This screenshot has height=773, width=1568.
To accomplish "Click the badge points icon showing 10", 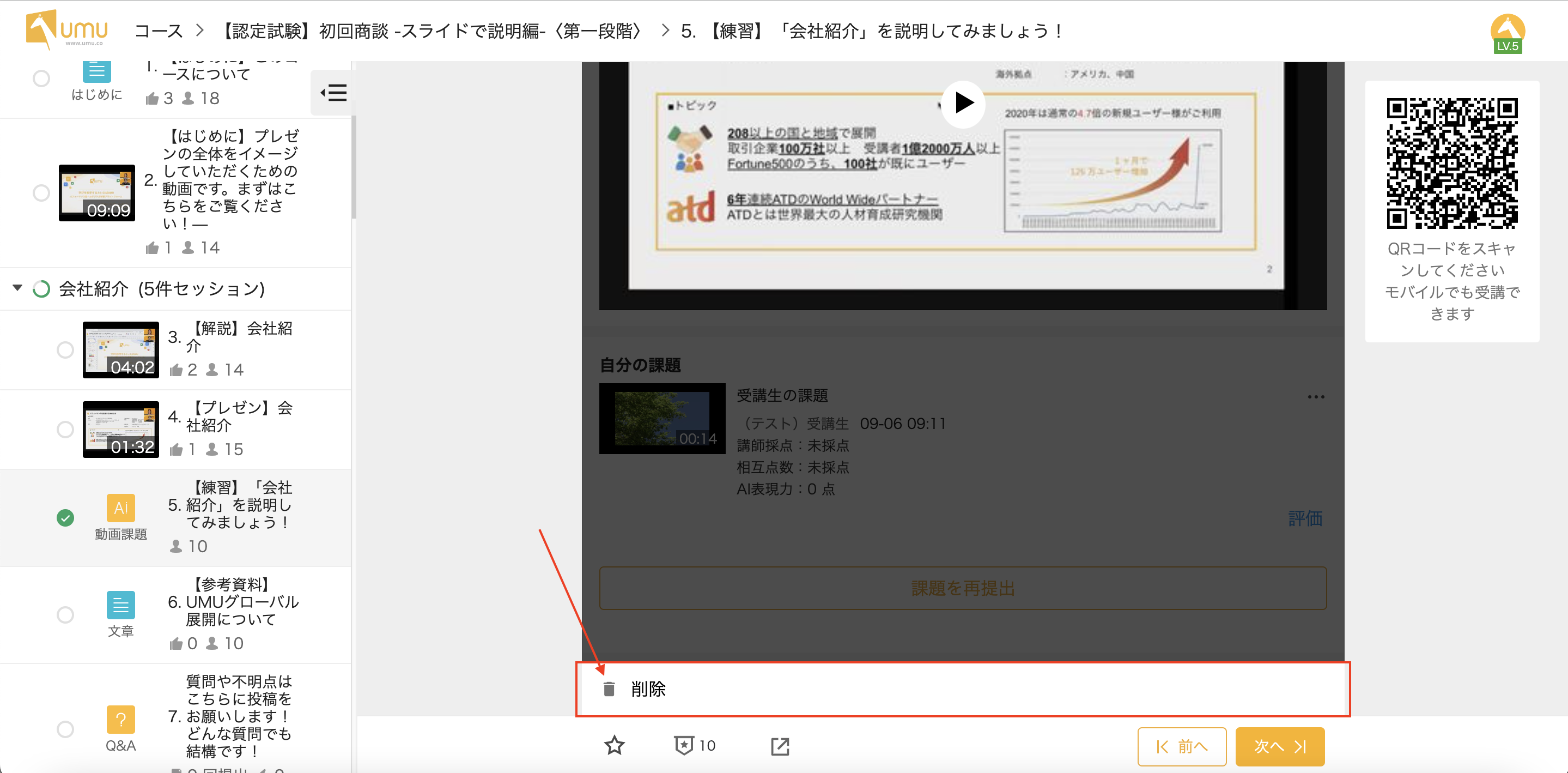I will tap(685, 746).
